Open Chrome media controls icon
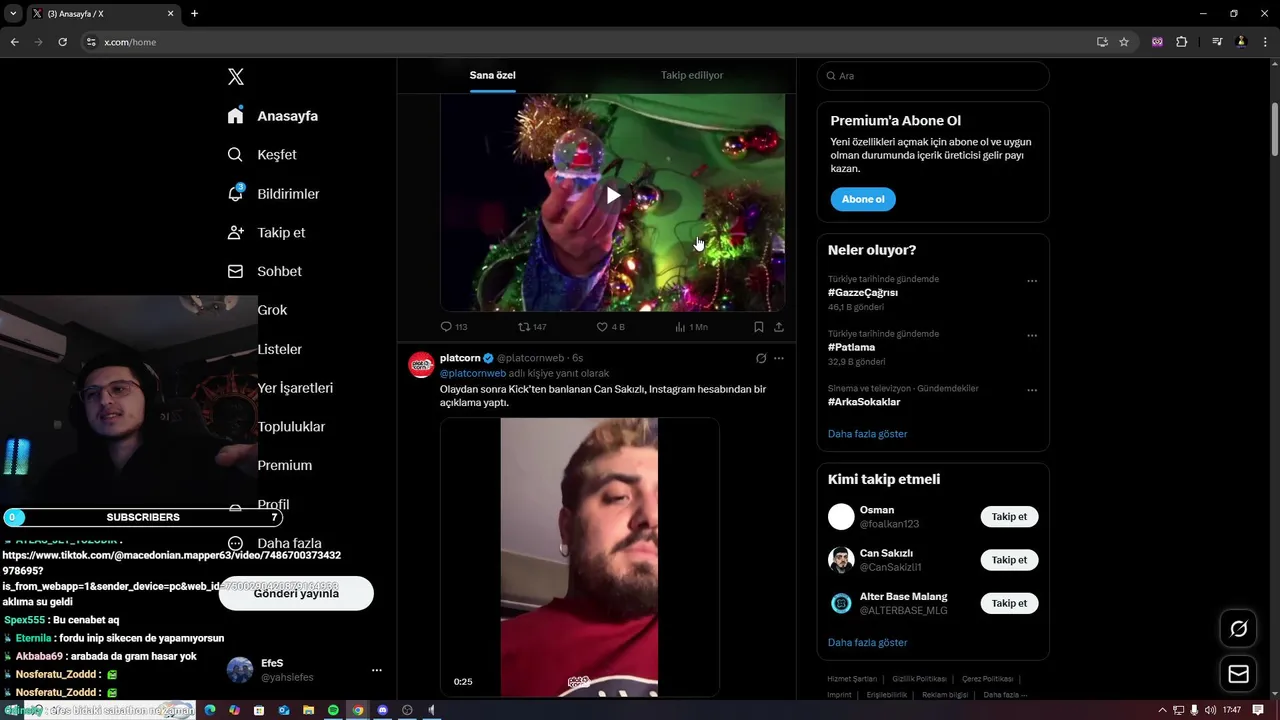The height and width of the screenshot is (720, 1280). tap(1217, 42)
